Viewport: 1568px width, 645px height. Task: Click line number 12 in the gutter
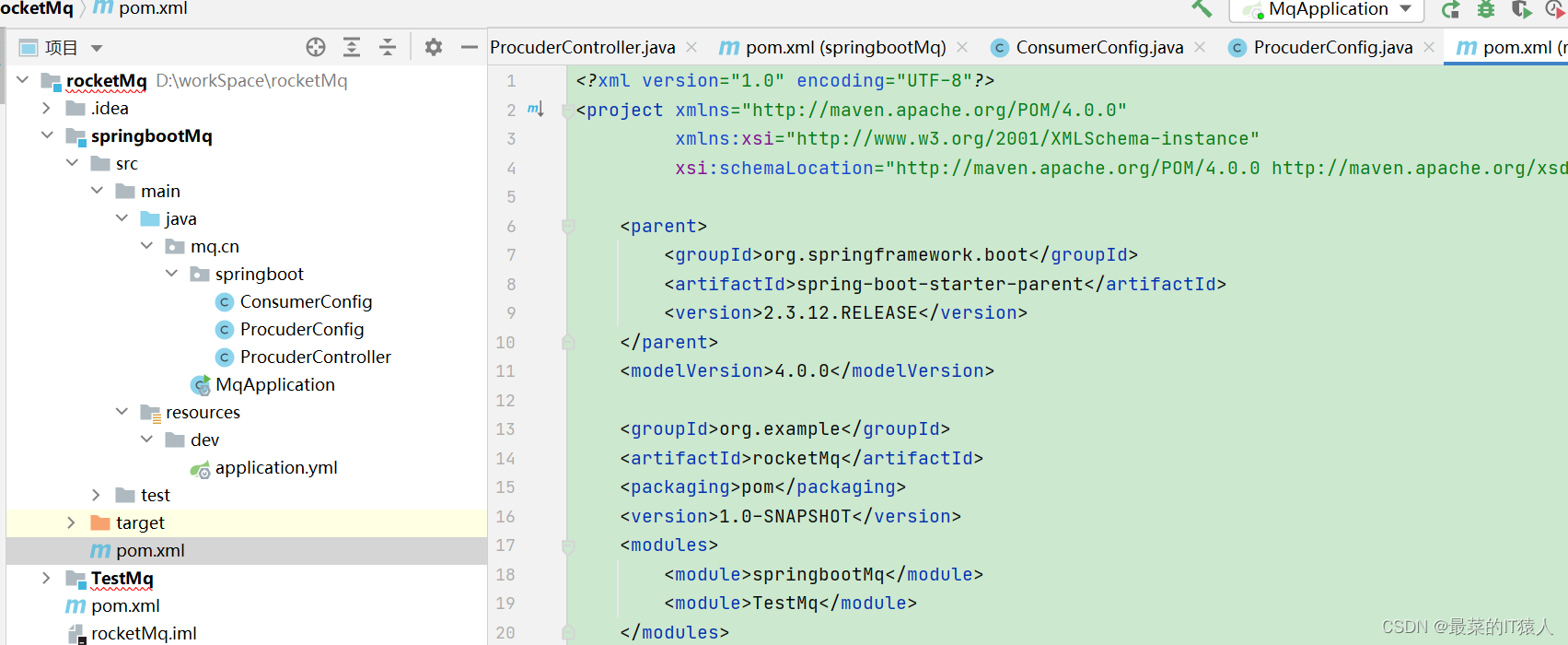[x=505, y=400]
